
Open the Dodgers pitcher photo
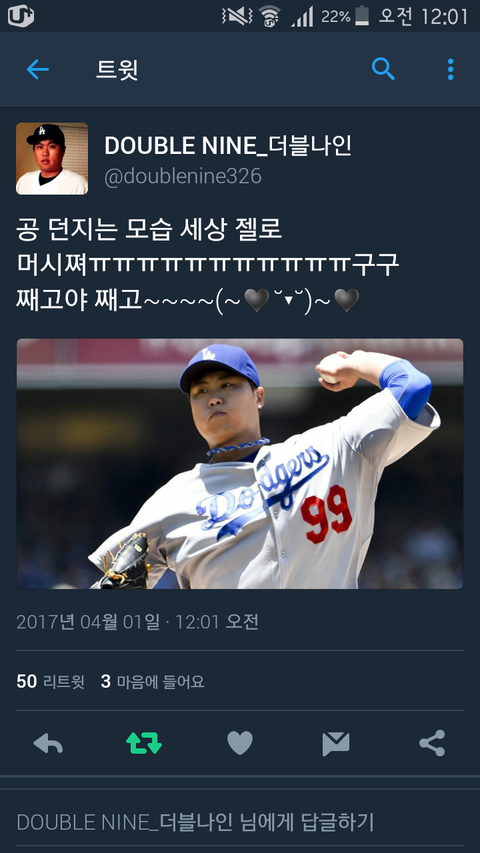[x=240, y=463]
